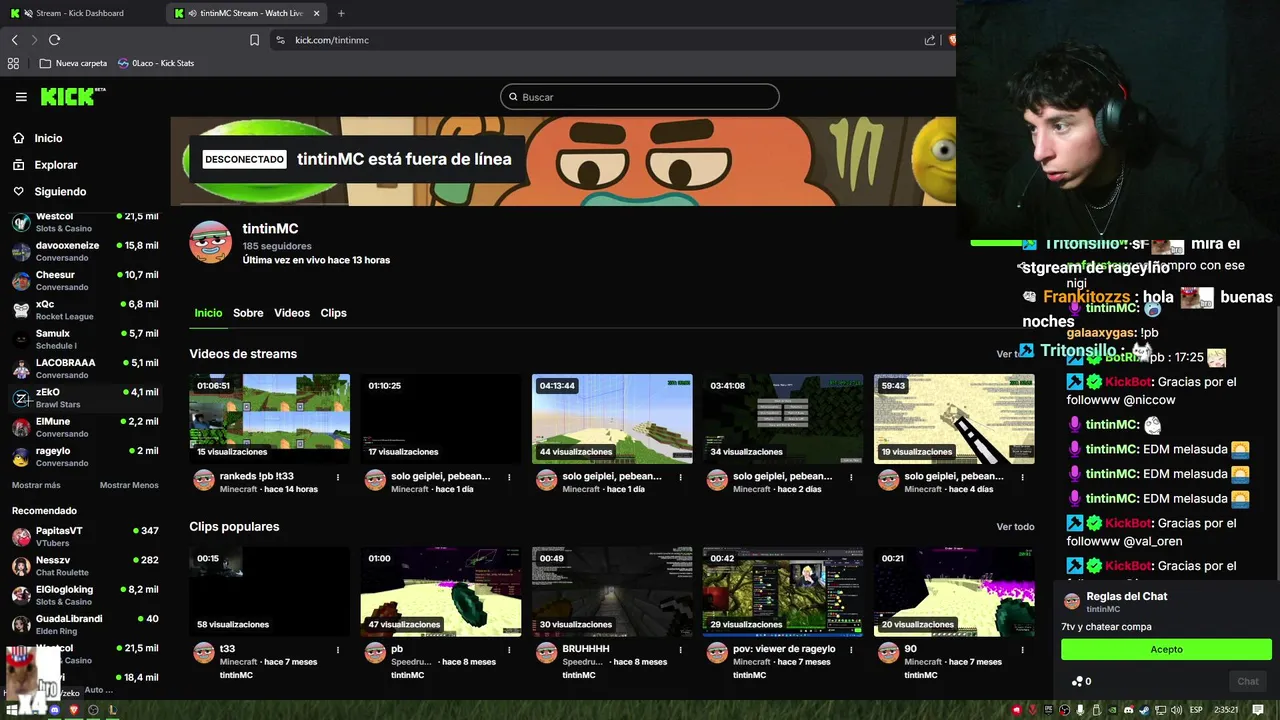The image size is (1280, 720).
Task: Play the 04:13:44 stream video thumbnail
Action: click(x=612, y=419)
